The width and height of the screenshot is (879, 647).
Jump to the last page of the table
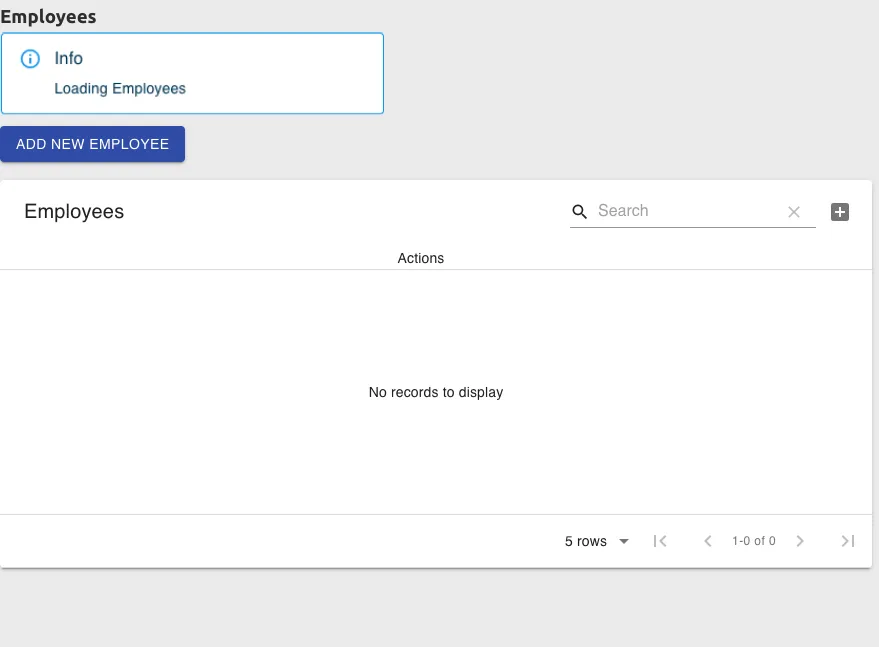[848, 541]
